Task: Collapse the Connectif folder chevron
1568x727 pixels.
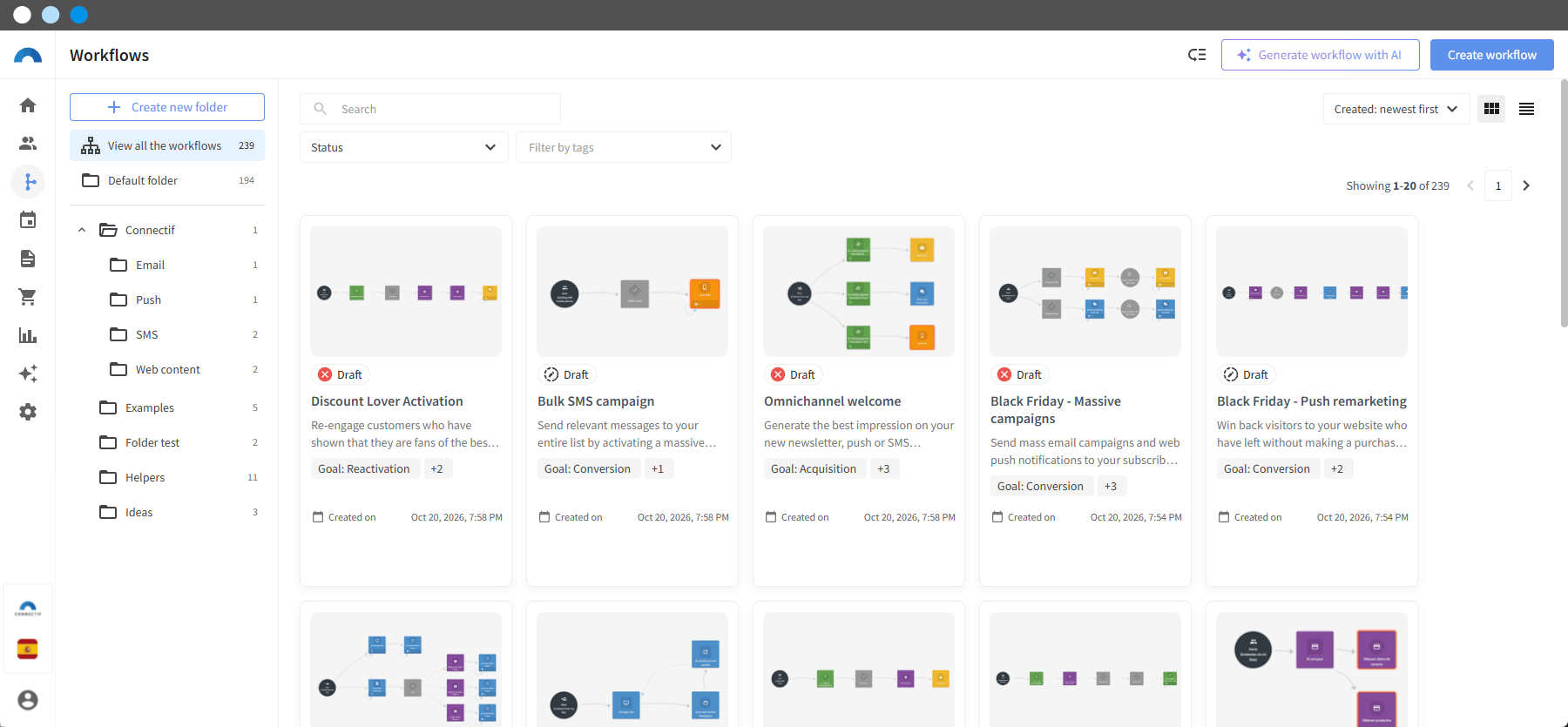Action: (x=82, y=230)
